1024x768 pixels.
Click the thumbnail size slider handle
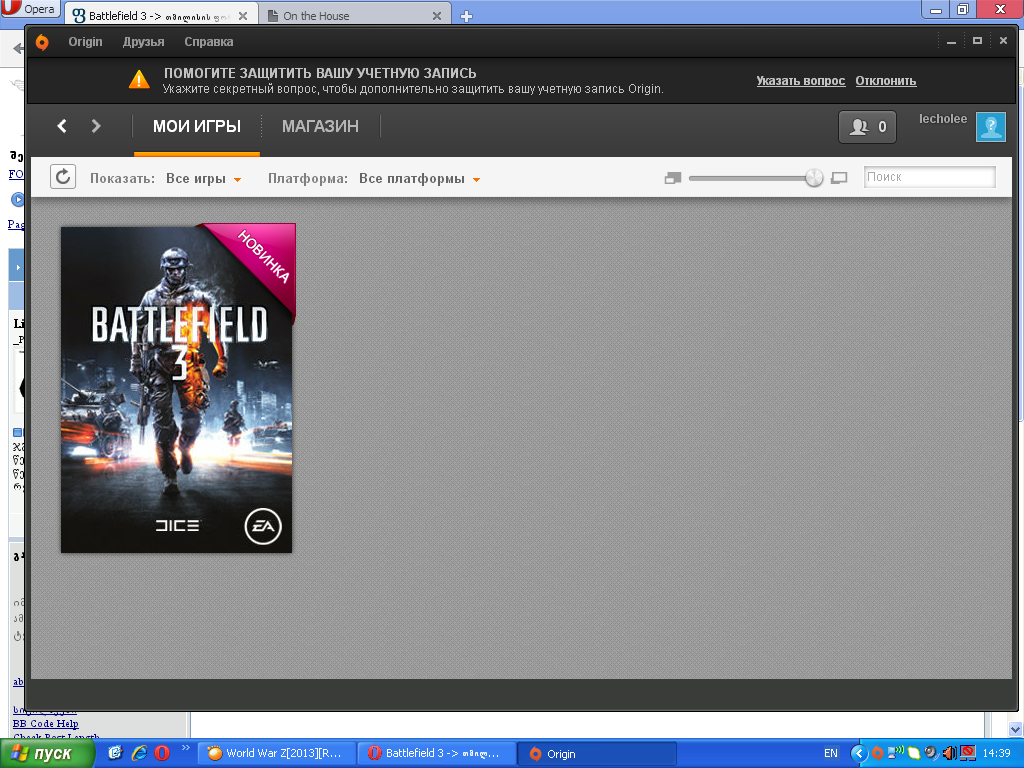point(814,178)
